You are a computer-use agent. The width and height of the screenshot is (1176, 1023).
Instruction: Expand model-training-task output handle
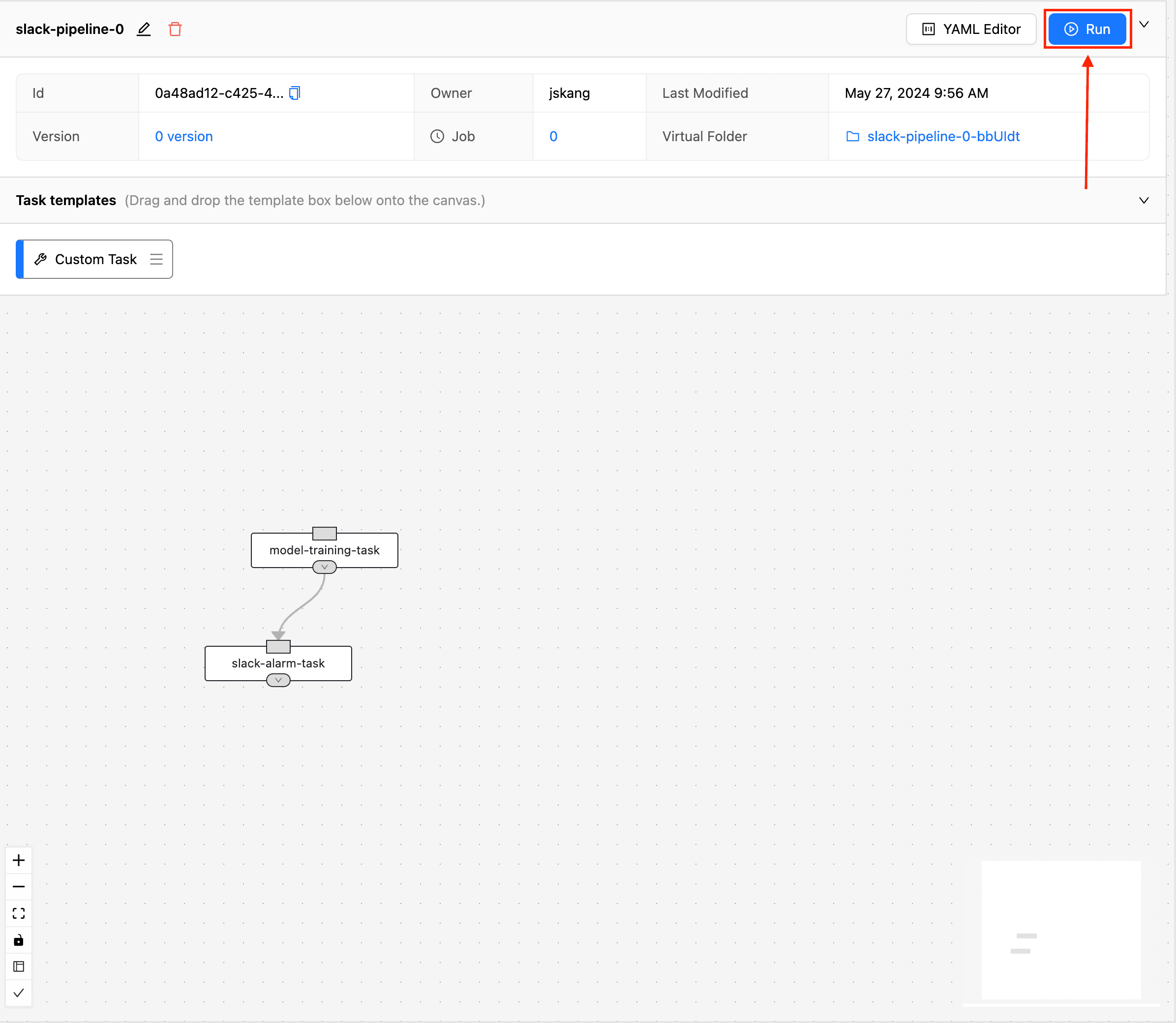coord(324,567)
